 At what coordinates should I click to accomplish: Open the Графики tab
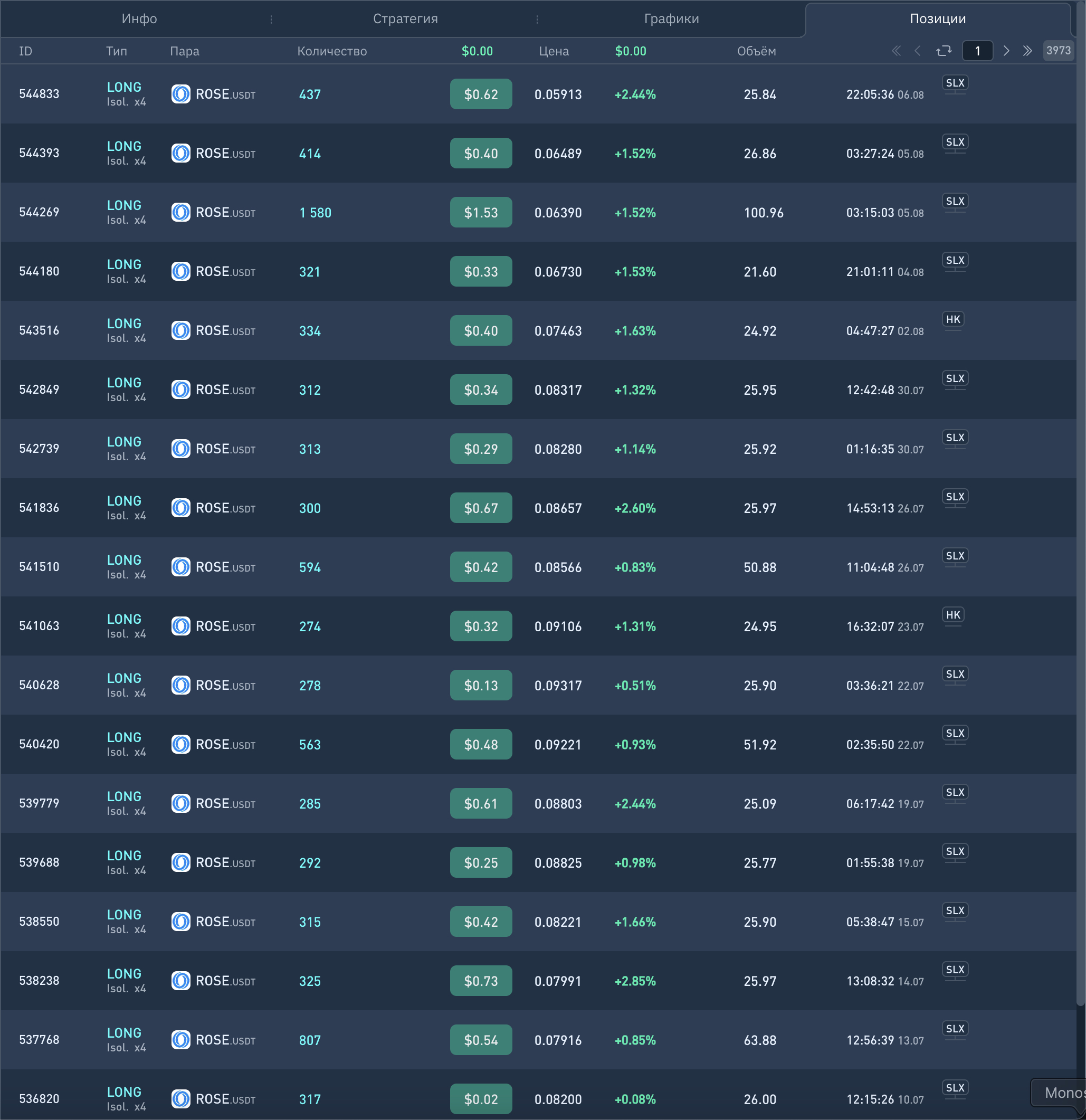671,19
